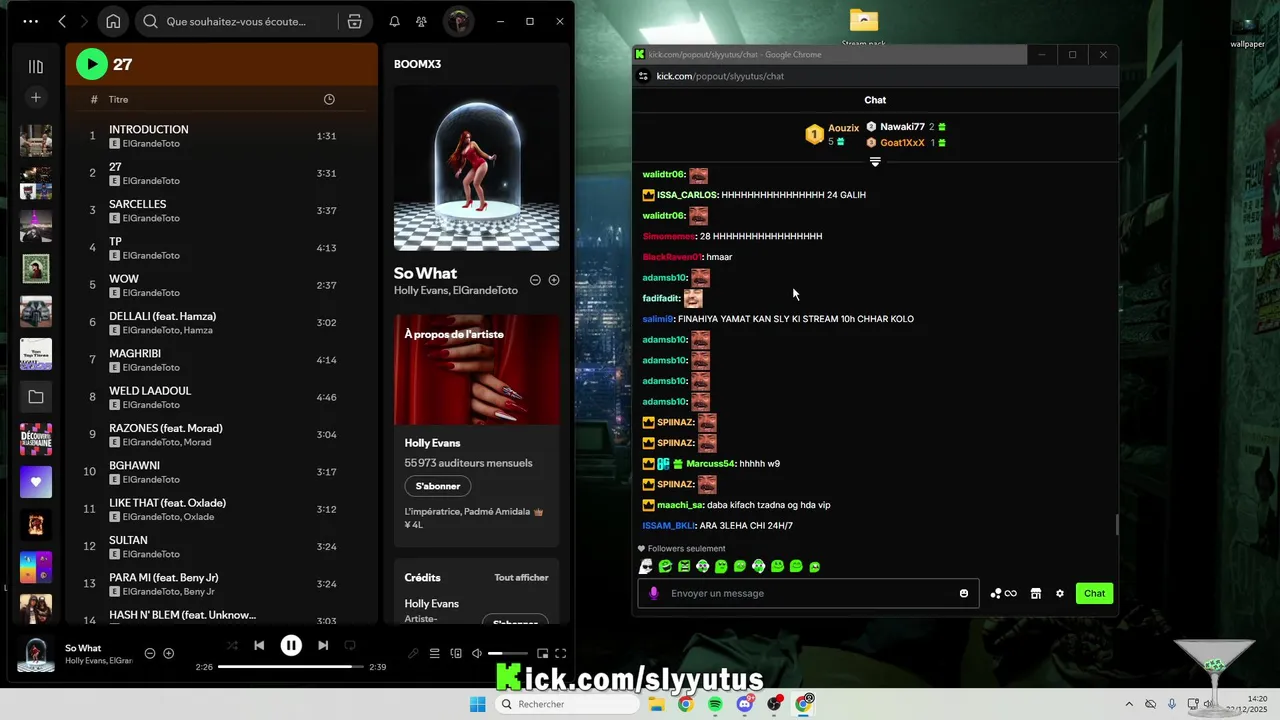Open the queue icon in player bar
The height and width of the screenshot is (720, 1280).
(434, 654)
